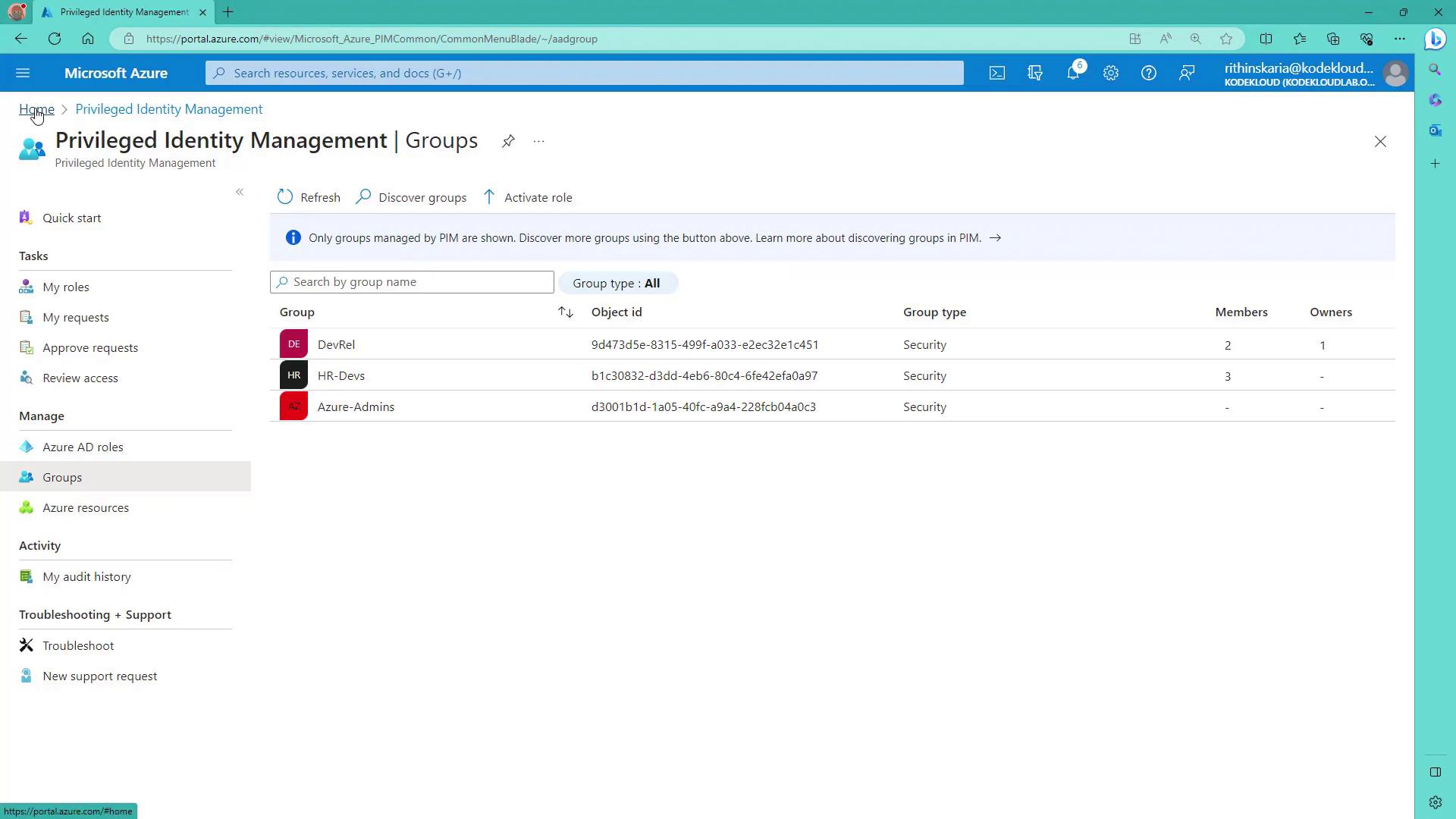Pin the Privileged Identity Management blade
The image size is (1456, 819).
(x=508, y=141)
